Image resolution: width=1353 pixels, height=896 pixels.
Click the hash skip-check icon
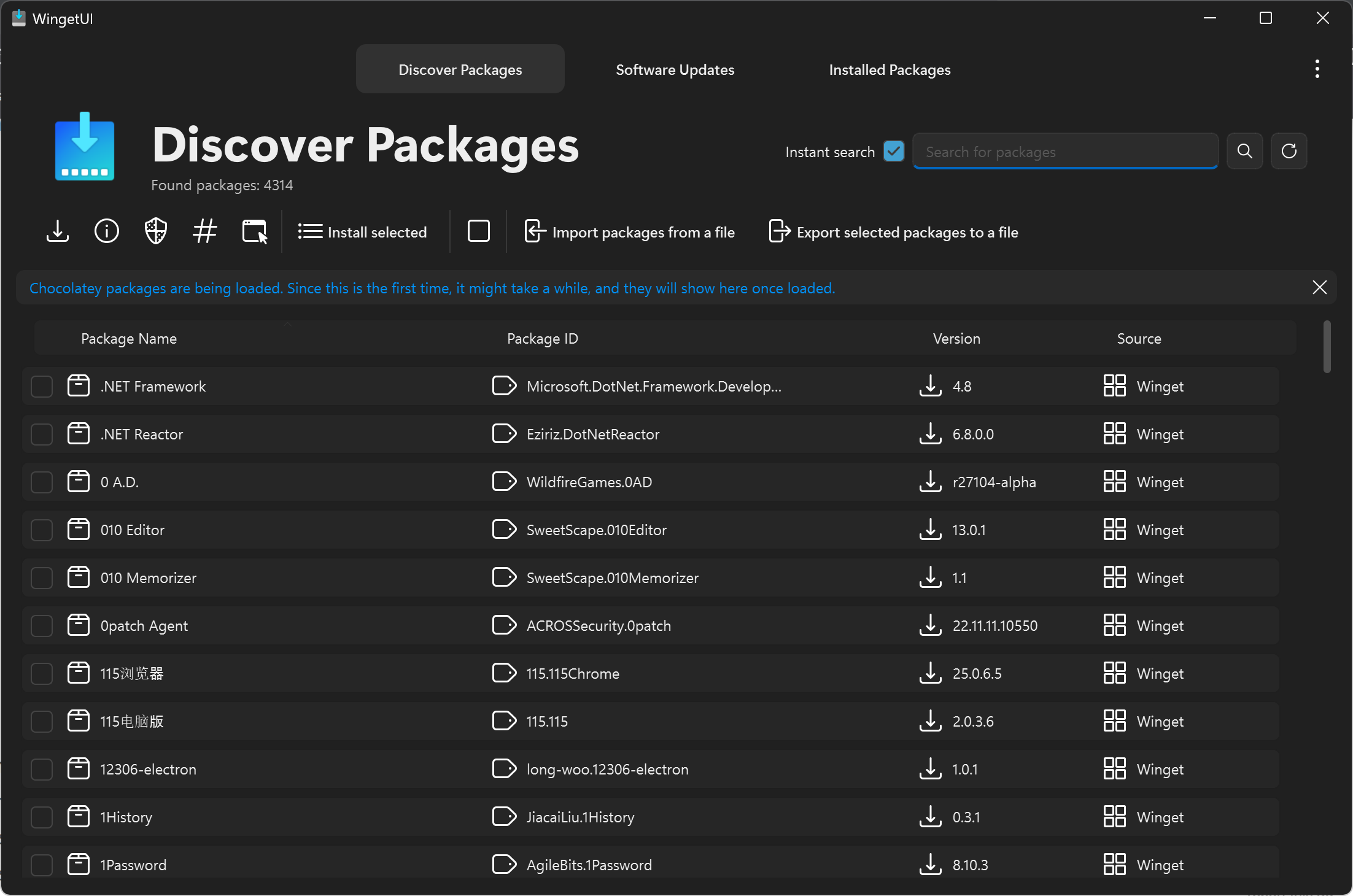[x=205, y=231]
